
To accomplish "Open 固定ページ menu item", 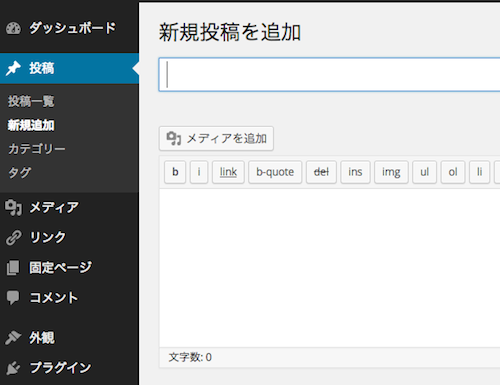I will click(x=69, y=268).
